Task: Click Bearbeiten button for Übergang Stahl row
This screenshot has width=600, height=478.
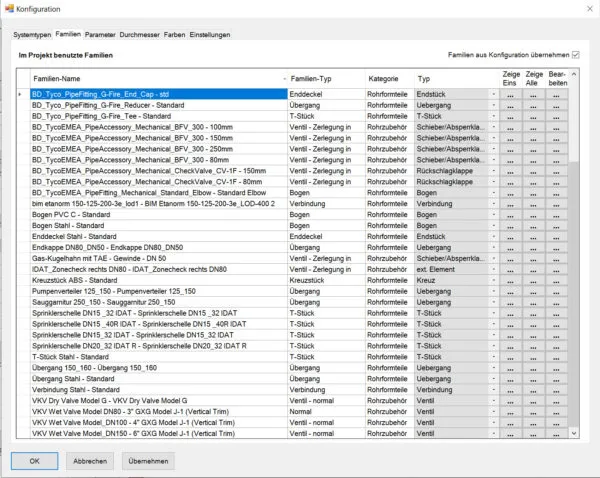Action: click(556, 379)
